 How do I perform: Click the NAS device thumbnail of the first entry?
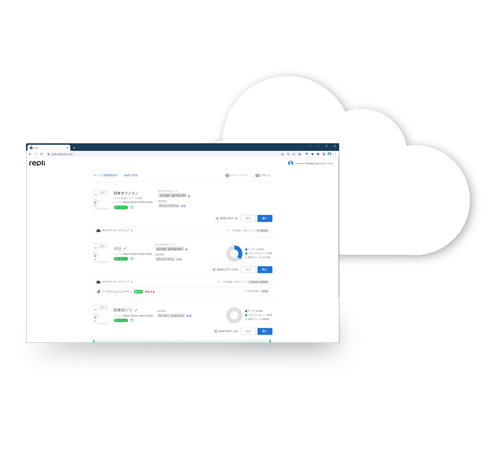click(100, 200)
